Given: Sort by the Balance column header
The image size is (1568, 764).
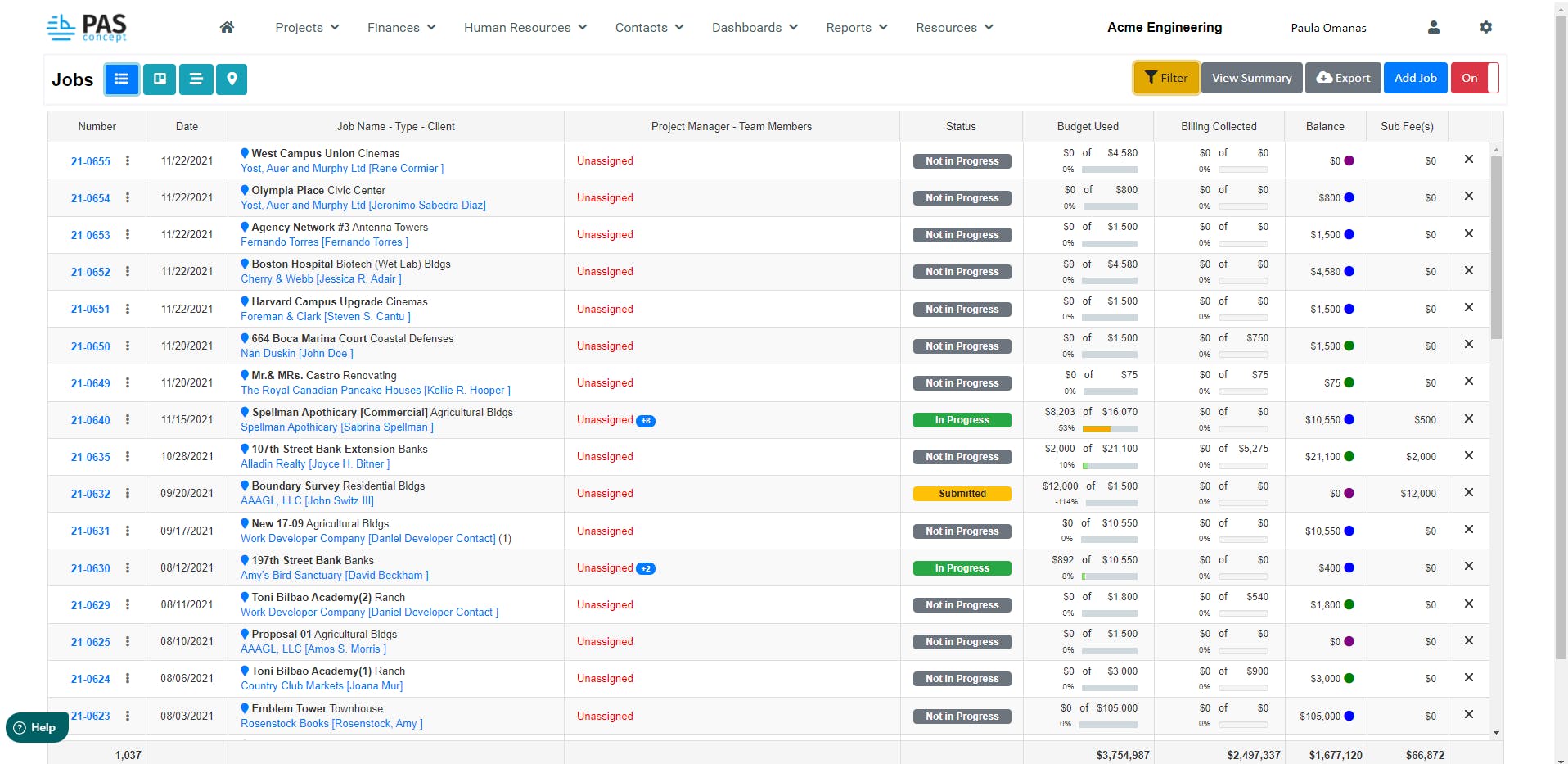Looking at the screenshot, I should point(1325,126).
